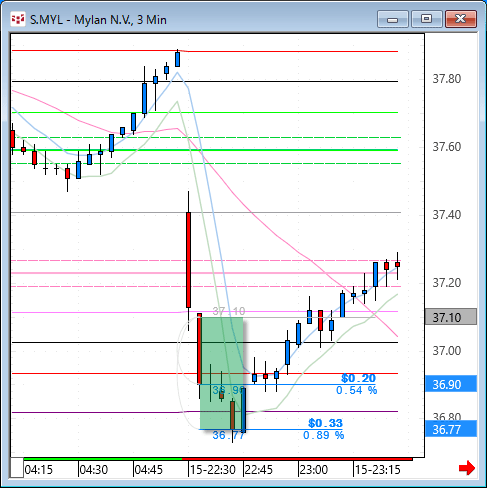Viewport: 487px width, 488px height.
Task: Click the 36.90 blue price marker
Action: pyautogui.click(x=451, y=384)
